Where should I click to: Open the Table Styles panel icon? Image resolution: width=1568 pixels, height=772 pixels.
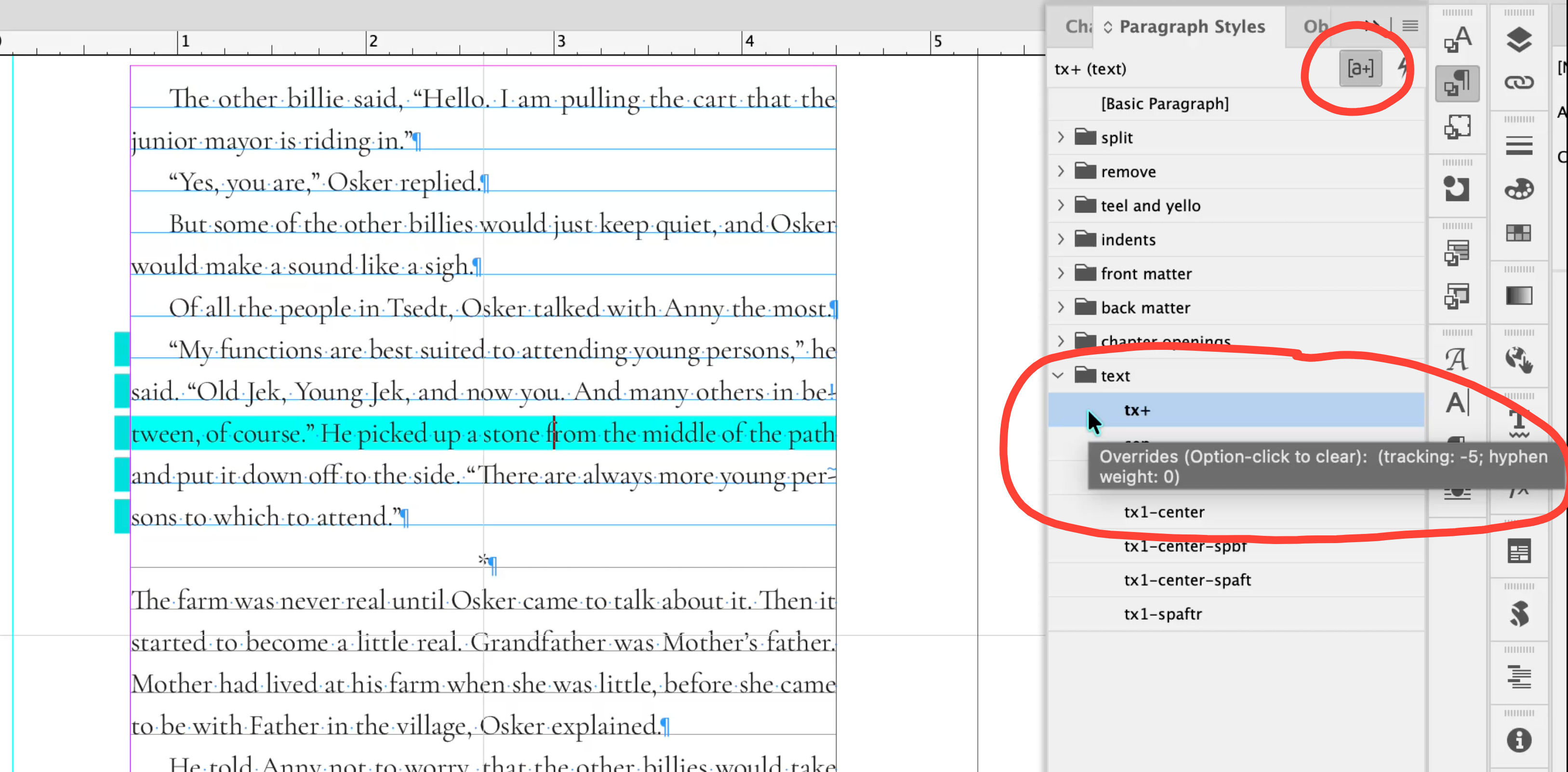pos(1457,252)
